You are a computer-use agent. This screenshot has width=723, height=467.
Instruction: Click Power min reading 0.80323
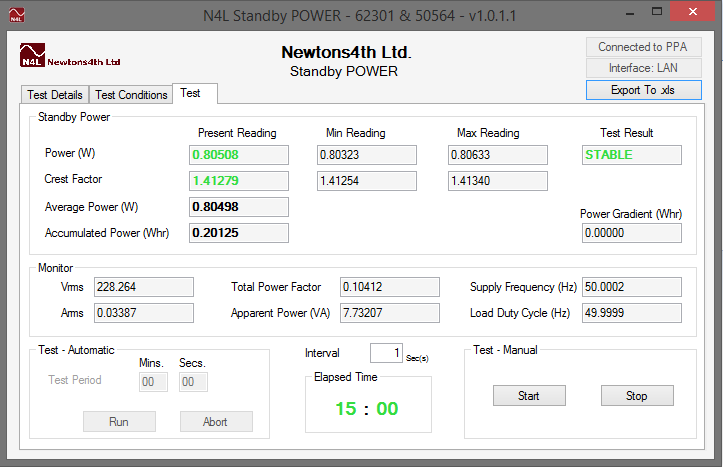pos(367,155)
